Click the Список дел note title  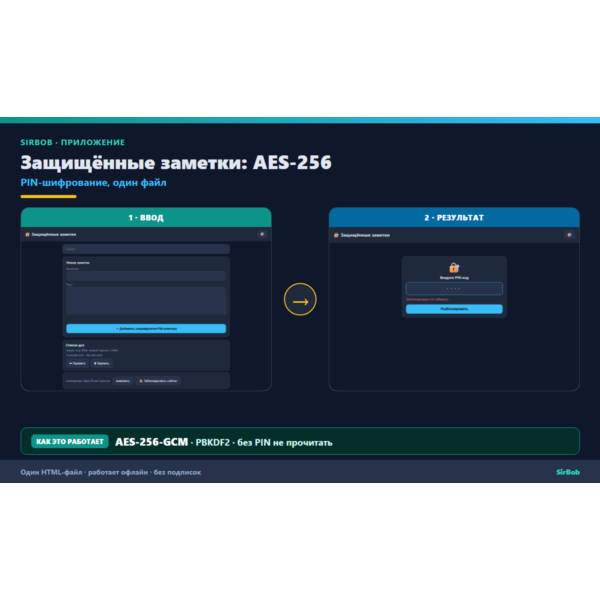pos(75,345)
